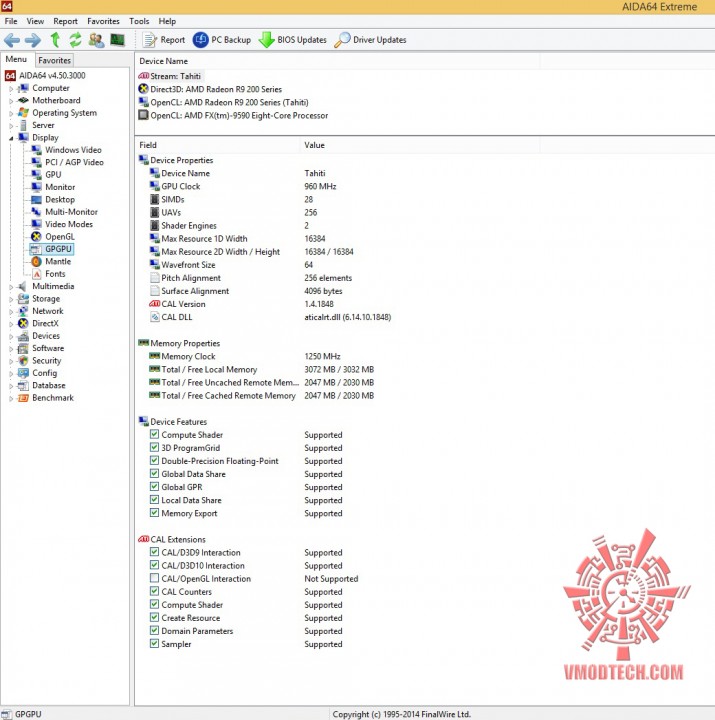The height and width of the screenshot is (720, 715).
Task: Switch to the Favorites tab
Action: coord(54,60)
